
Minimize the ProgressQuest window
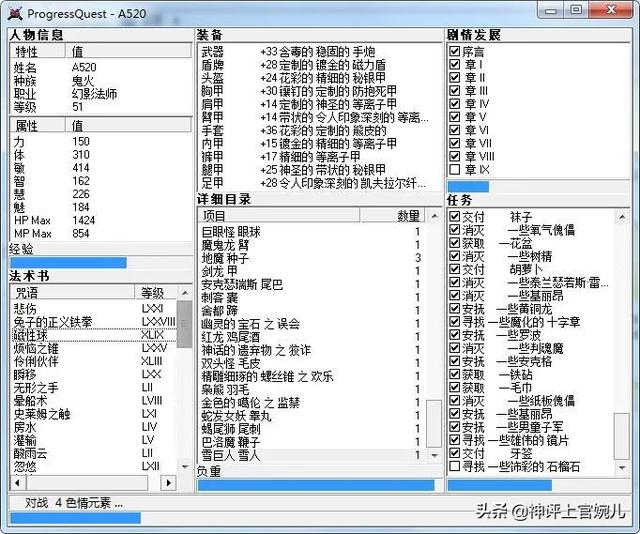[550, 11]
